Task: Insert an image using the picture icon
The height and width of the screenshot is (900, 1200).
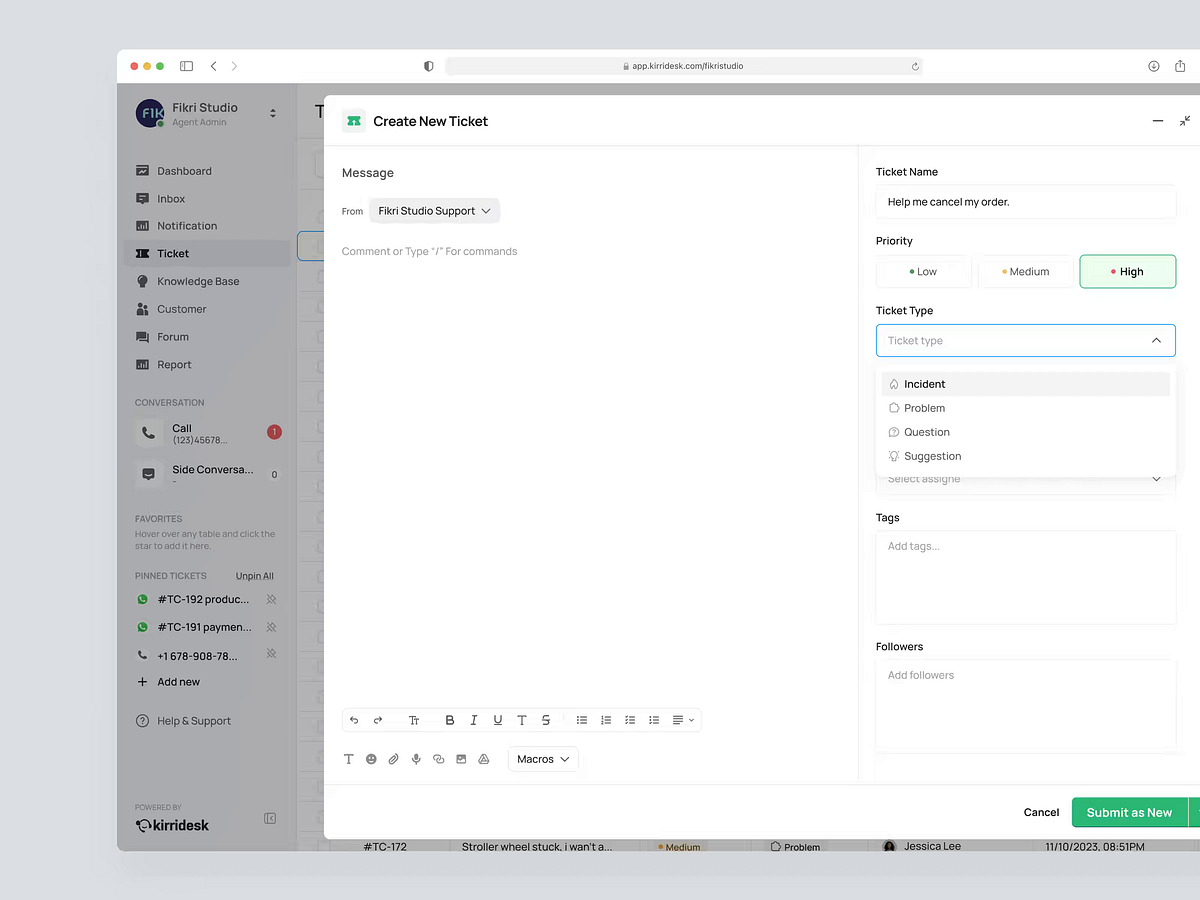Action: [x=461, y=759]
